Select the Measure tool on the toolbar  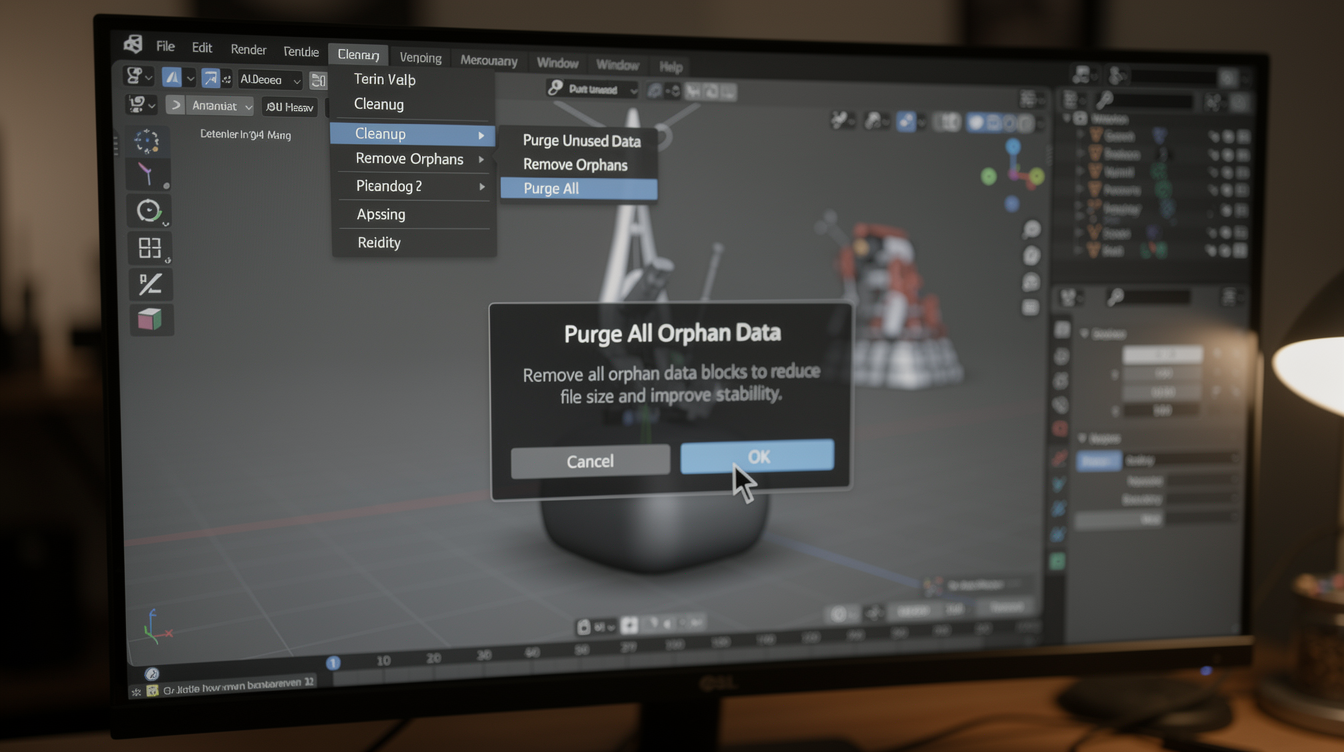click(x=150, y=284)
